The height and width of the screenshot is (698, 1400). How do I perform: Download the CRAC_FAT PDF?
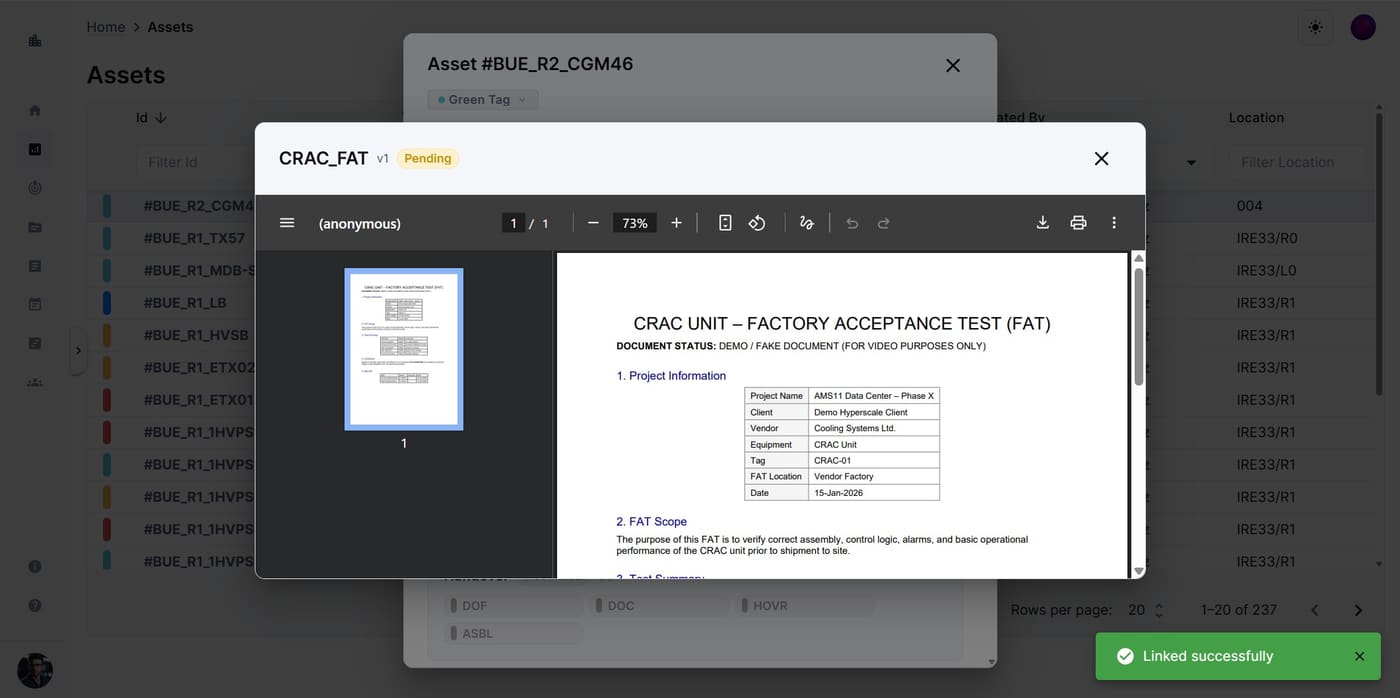(x=1042, y=223)
